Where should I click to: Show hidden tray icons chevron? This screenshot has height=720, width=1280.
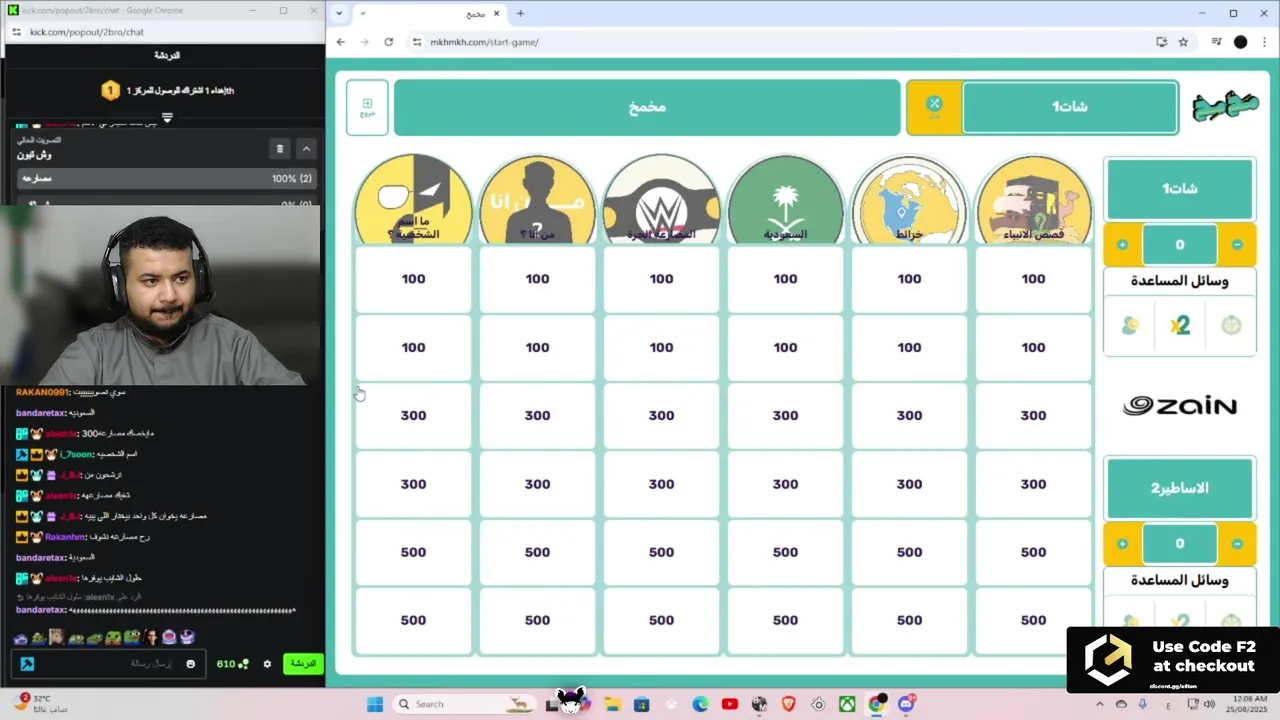[x=1099, y=704]
